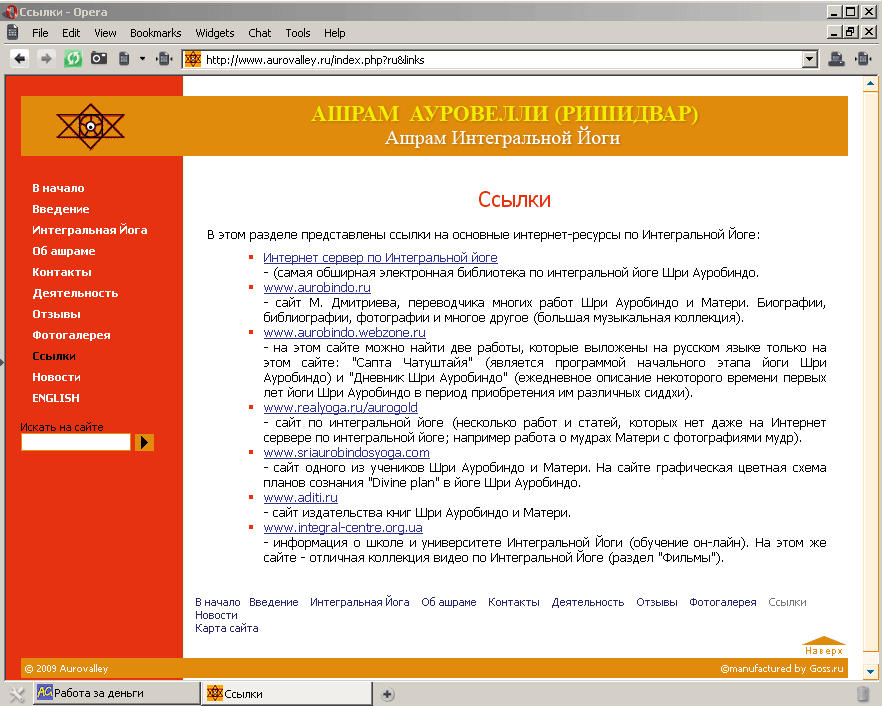Reload the page with green refresh icon
This screenshot has height=706, width=882.
pyautogui.click(x=73, y=59)
